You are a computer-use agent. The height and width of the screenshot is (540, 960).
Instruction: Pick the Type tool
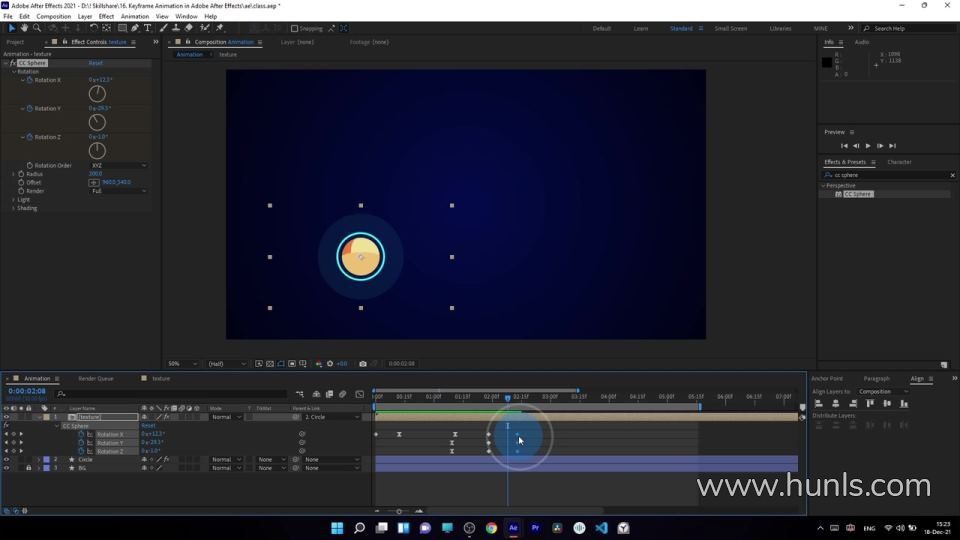pyautogui.click(x=148, y=28)
